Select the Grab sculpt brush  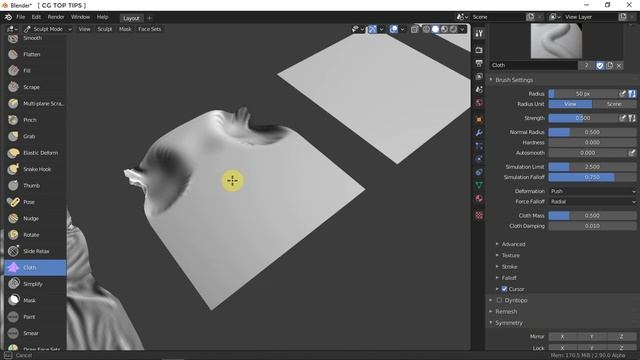35,136
